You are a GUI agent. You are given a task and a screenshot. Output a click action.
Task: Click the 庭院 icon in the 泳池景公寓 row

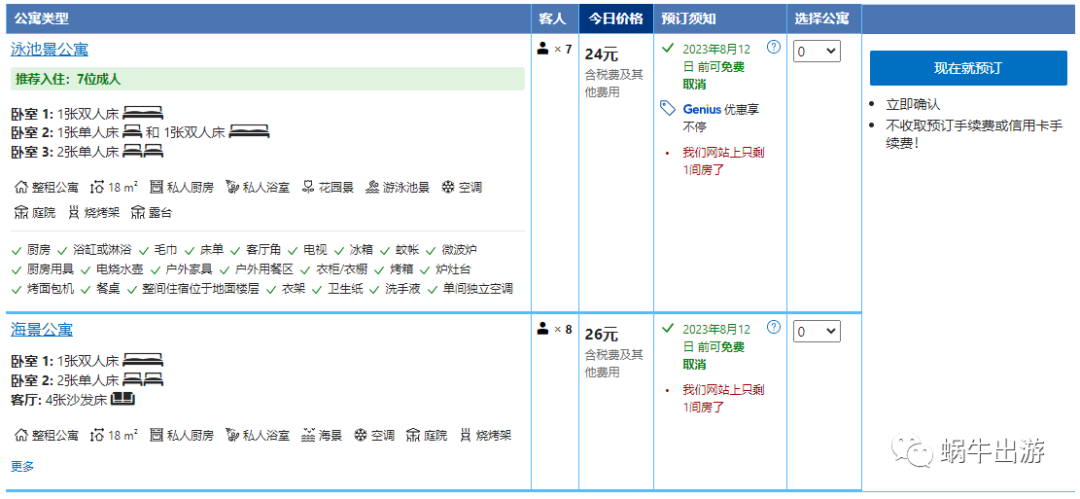point(21,213)
